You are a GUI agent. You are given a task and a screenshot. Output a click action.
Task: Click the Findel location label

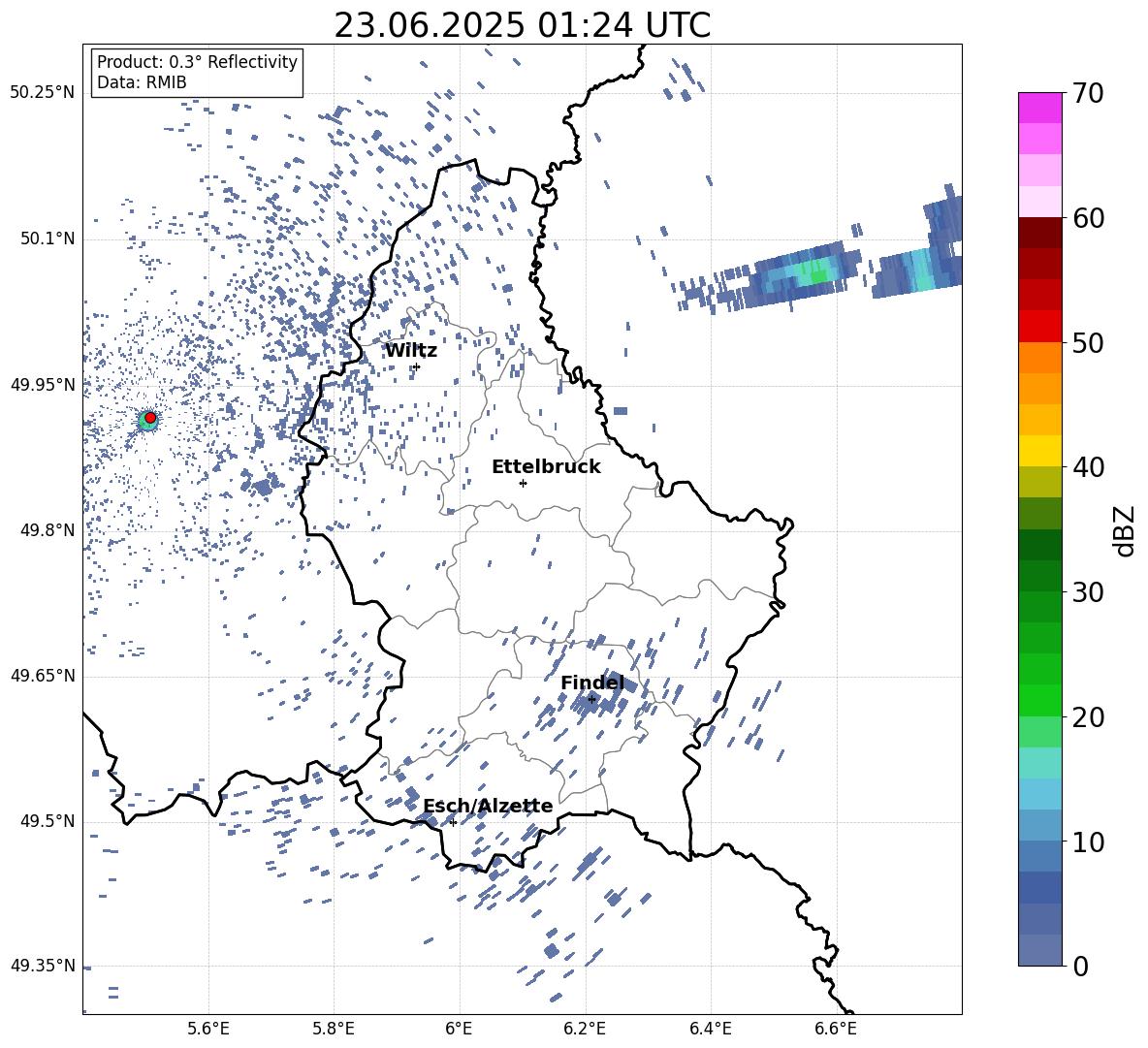click(592, 683)
